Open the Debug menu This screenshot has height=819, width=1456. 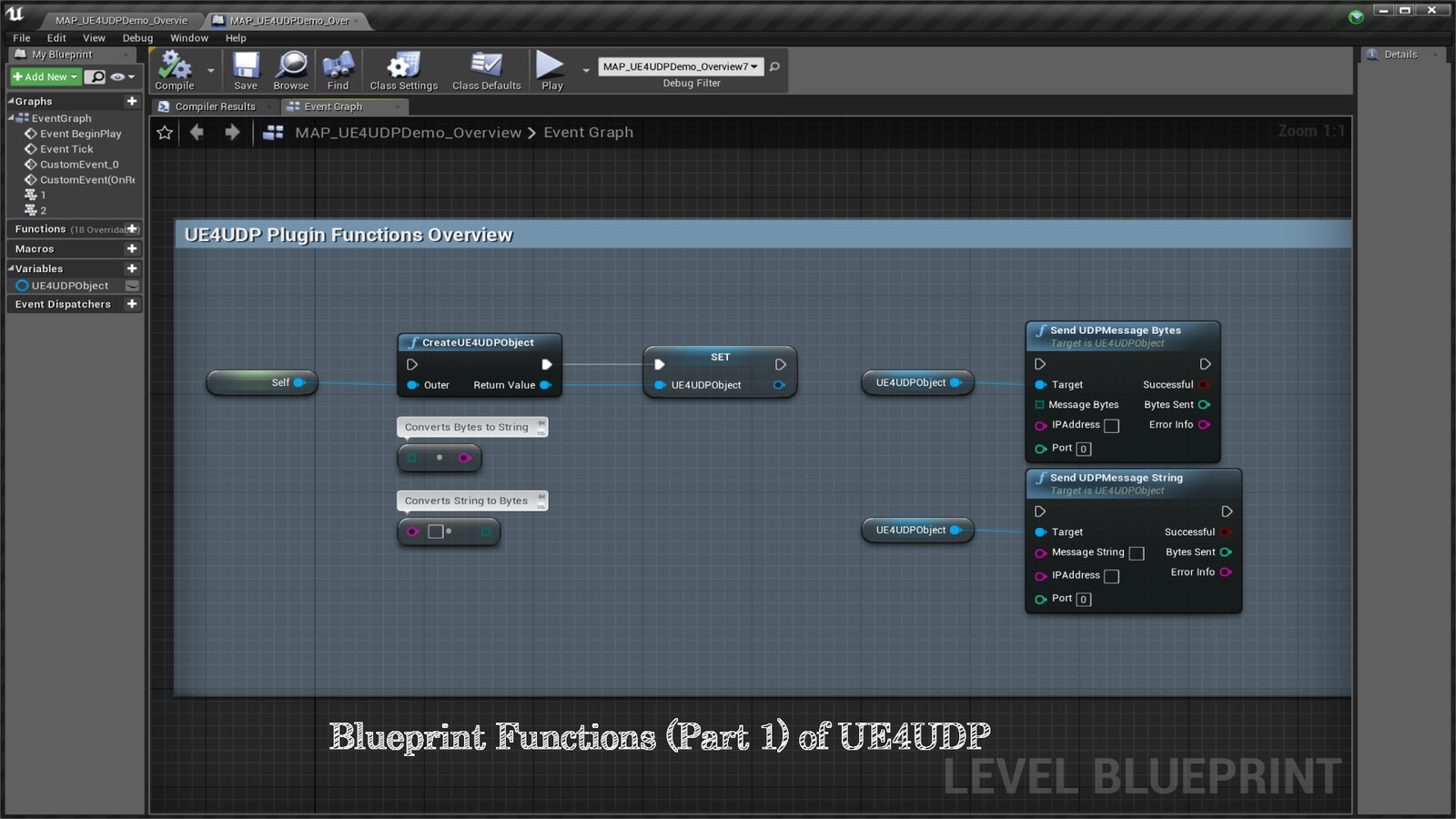(x=137, y=37)
